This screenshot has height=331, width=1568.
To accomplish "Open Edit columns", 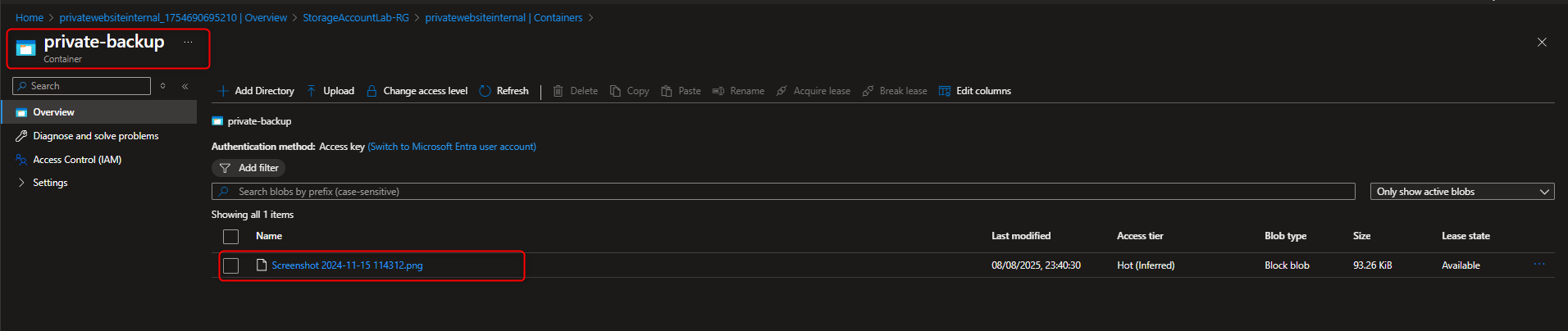I will (974, 91).
